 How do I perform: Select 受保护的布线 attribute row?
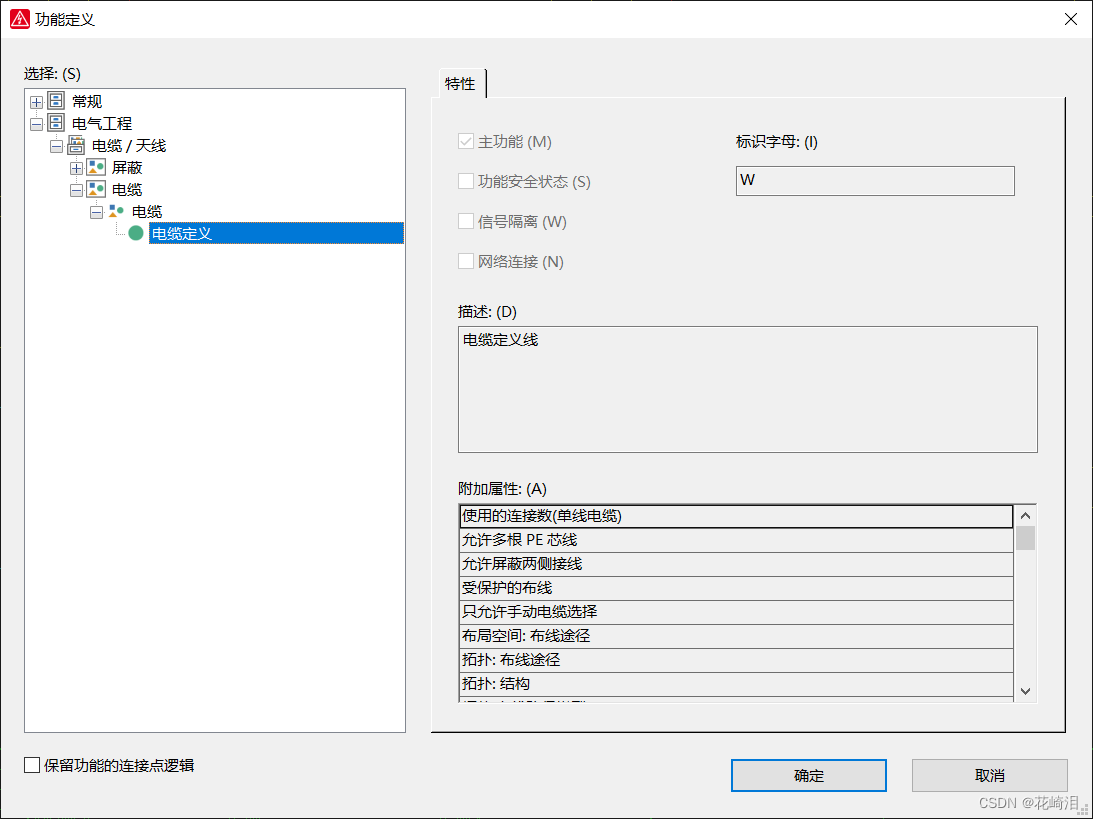[736, 588]
